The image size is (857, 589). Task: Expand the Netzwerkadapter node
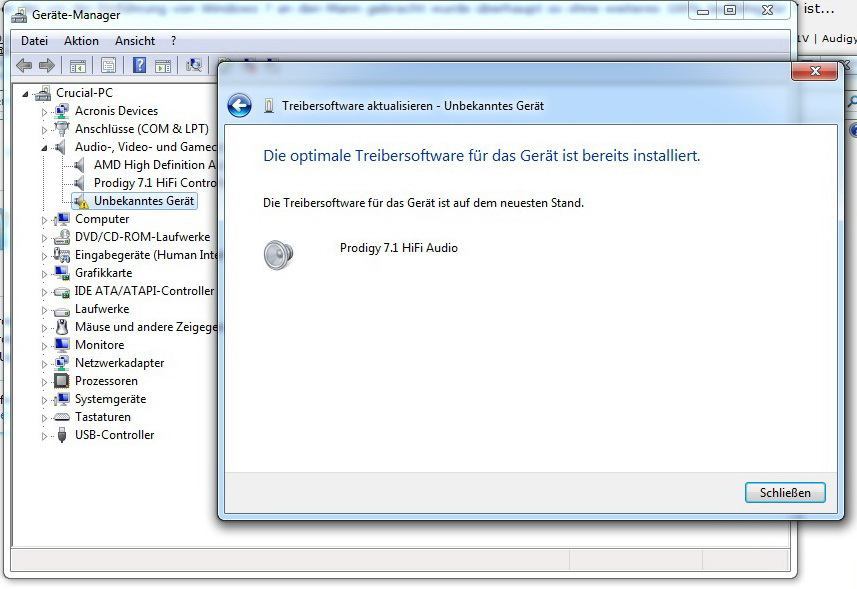tap(44, 364)
